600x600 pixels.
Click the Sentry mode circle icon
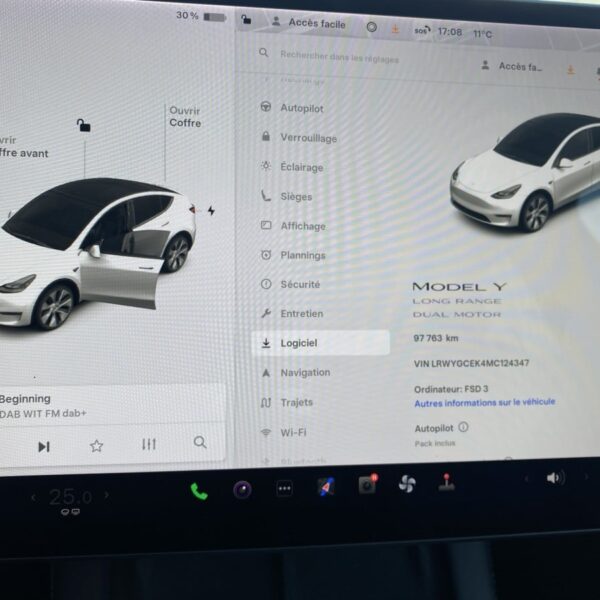pyautogui.click(x=372, y=27)
